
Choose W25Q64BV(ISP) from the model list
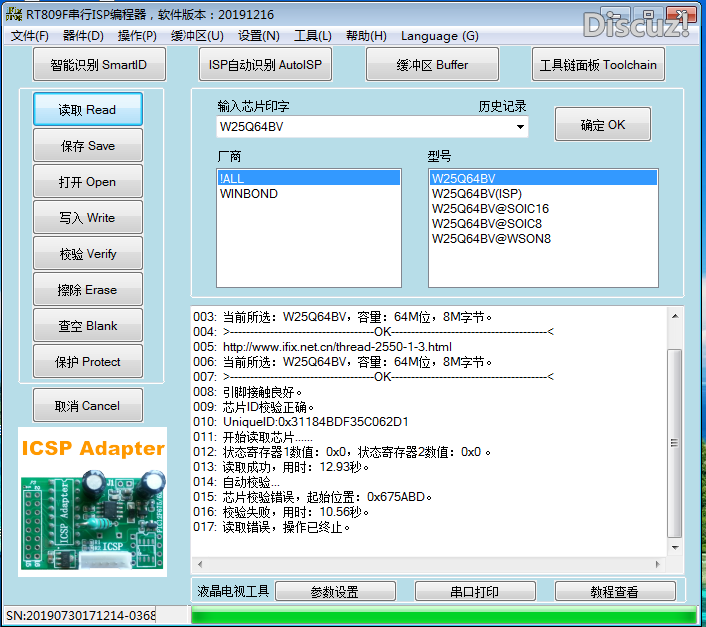pyautogui.click(x=476, y=194)
